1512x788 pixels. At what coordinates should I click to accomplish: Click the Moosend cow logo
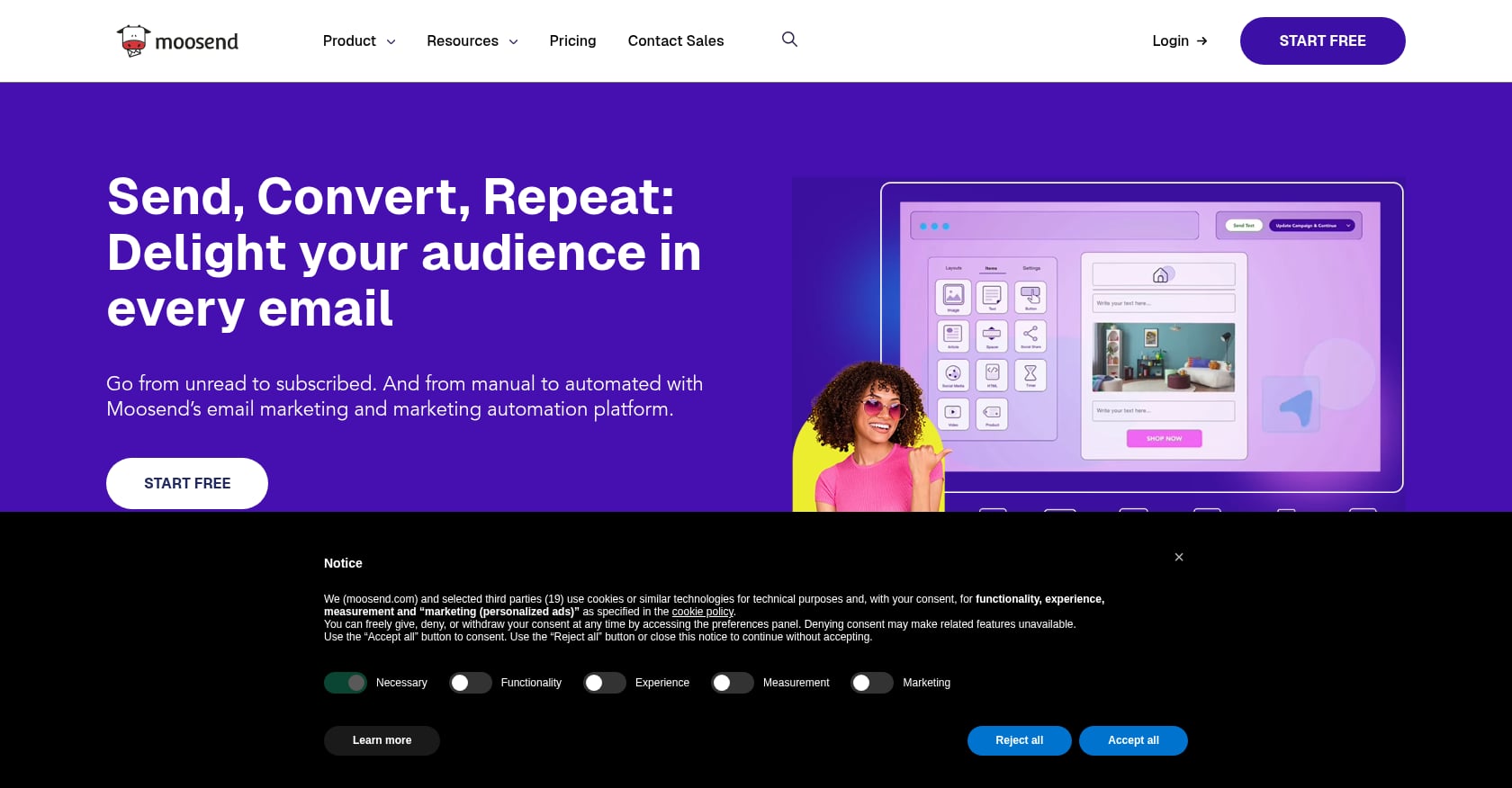point(132,40)
